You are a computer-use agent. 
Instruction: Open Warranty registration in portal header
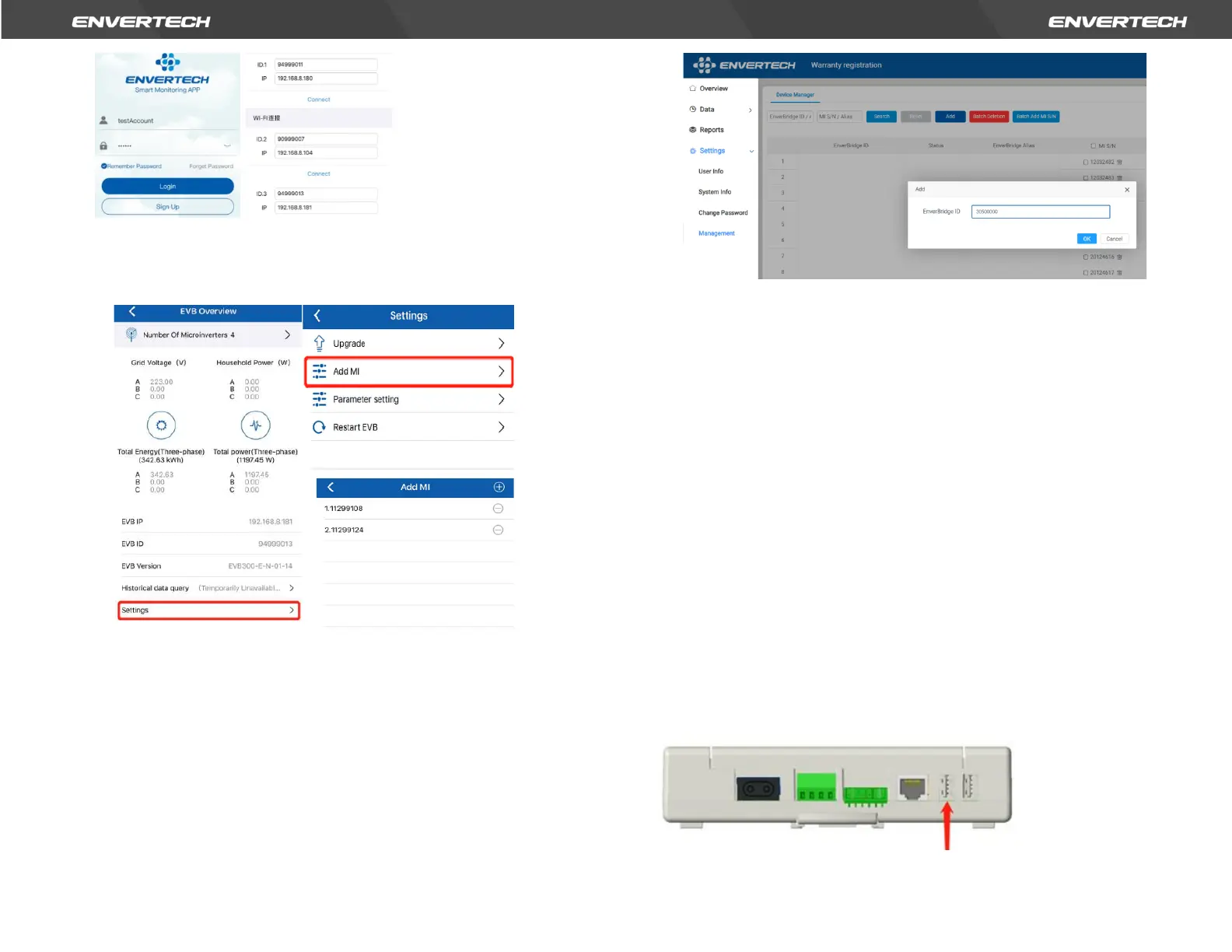(846, 65)
